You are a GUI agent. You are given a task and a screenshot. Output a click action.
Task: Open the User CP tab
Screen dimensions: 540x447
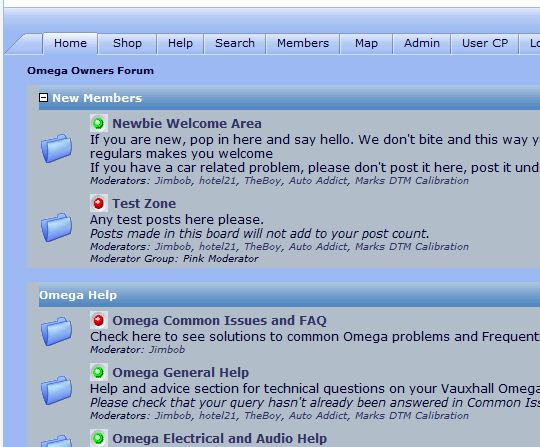485,43
